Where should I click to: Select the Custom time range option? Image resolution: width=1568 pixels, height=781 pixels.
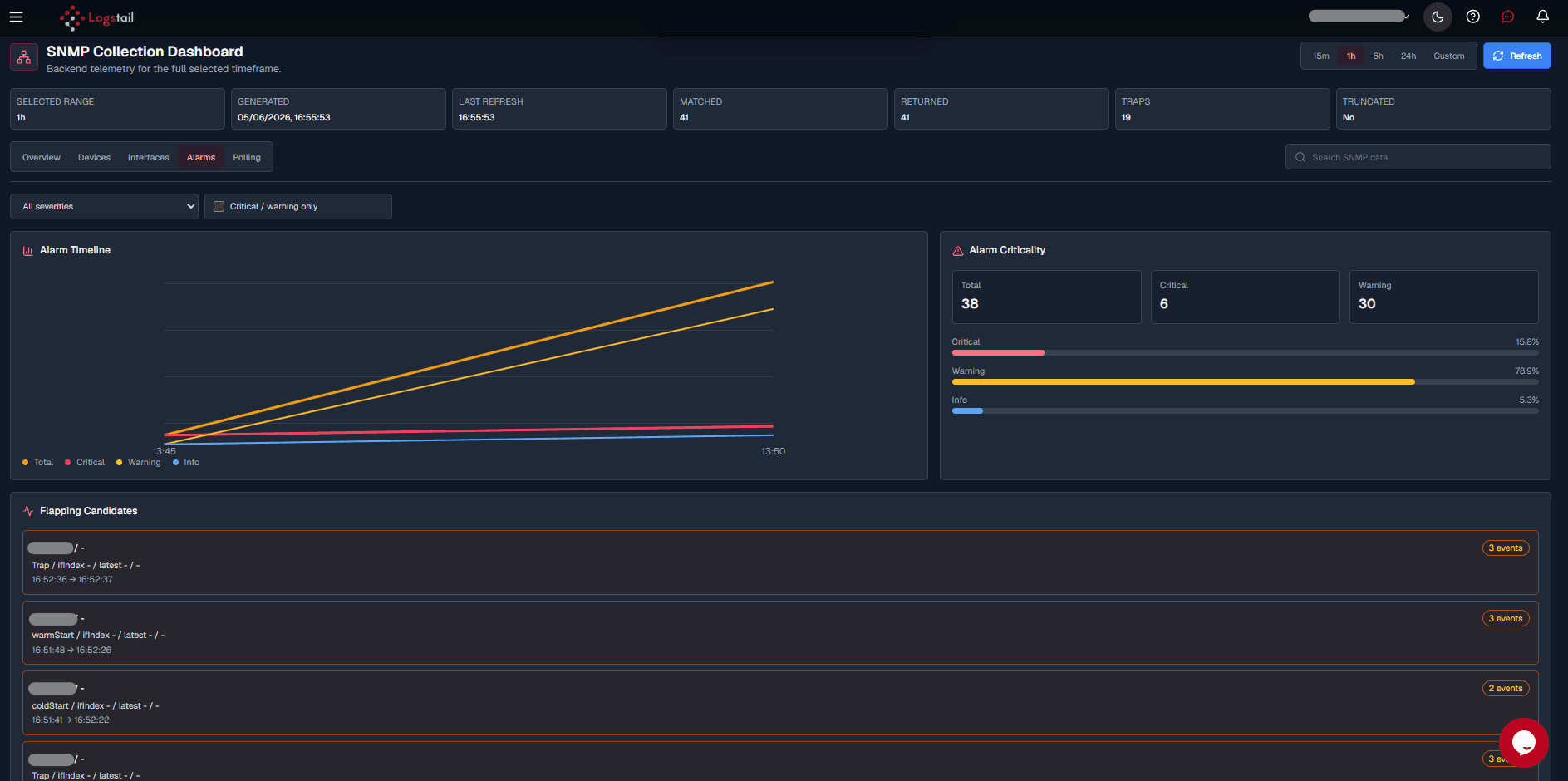pyautogui.click(x=1448, y=56)
